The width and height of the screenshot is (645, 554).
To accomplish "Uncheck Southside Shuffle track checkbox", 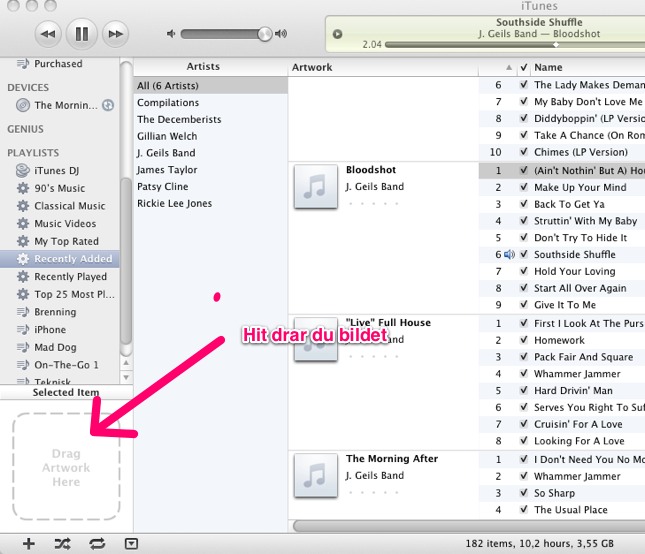I will 524,254.
